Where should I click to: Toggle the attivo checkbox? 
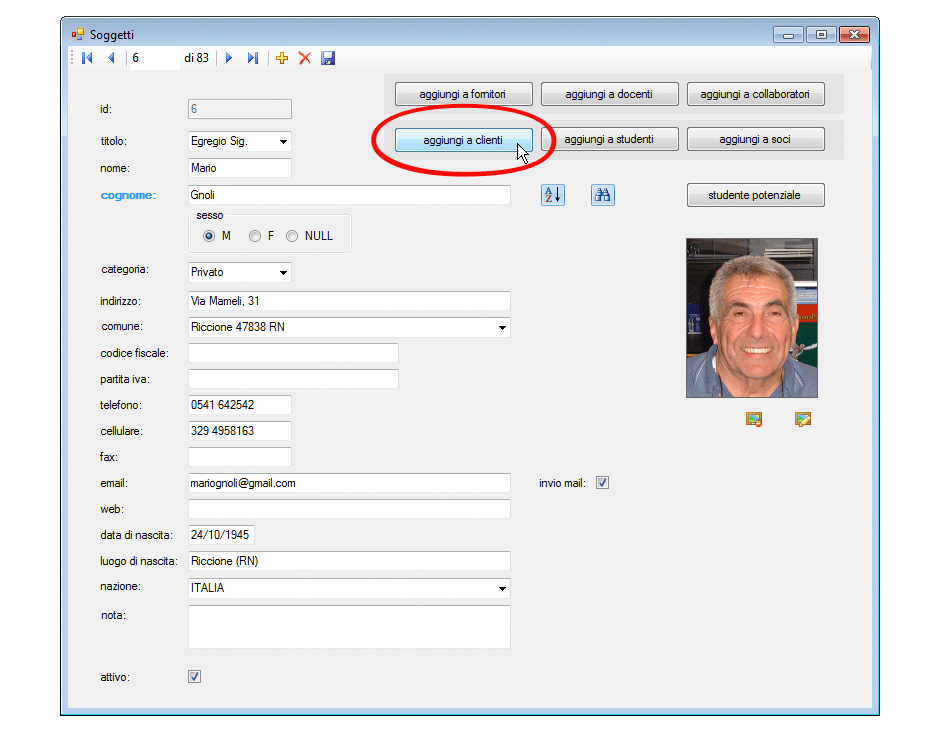click(194, 677)
